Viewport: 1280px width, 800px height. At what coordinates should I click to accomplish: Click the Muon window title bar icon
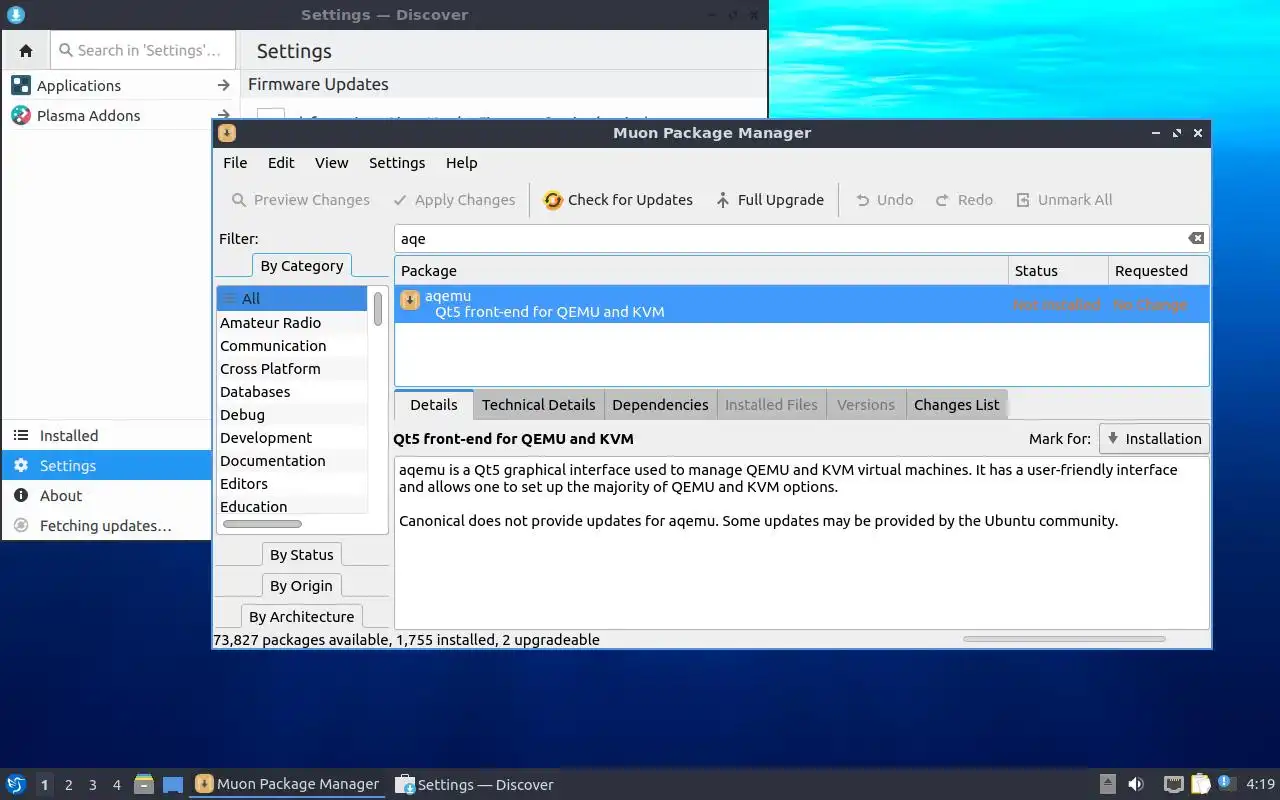click(227, 133)
